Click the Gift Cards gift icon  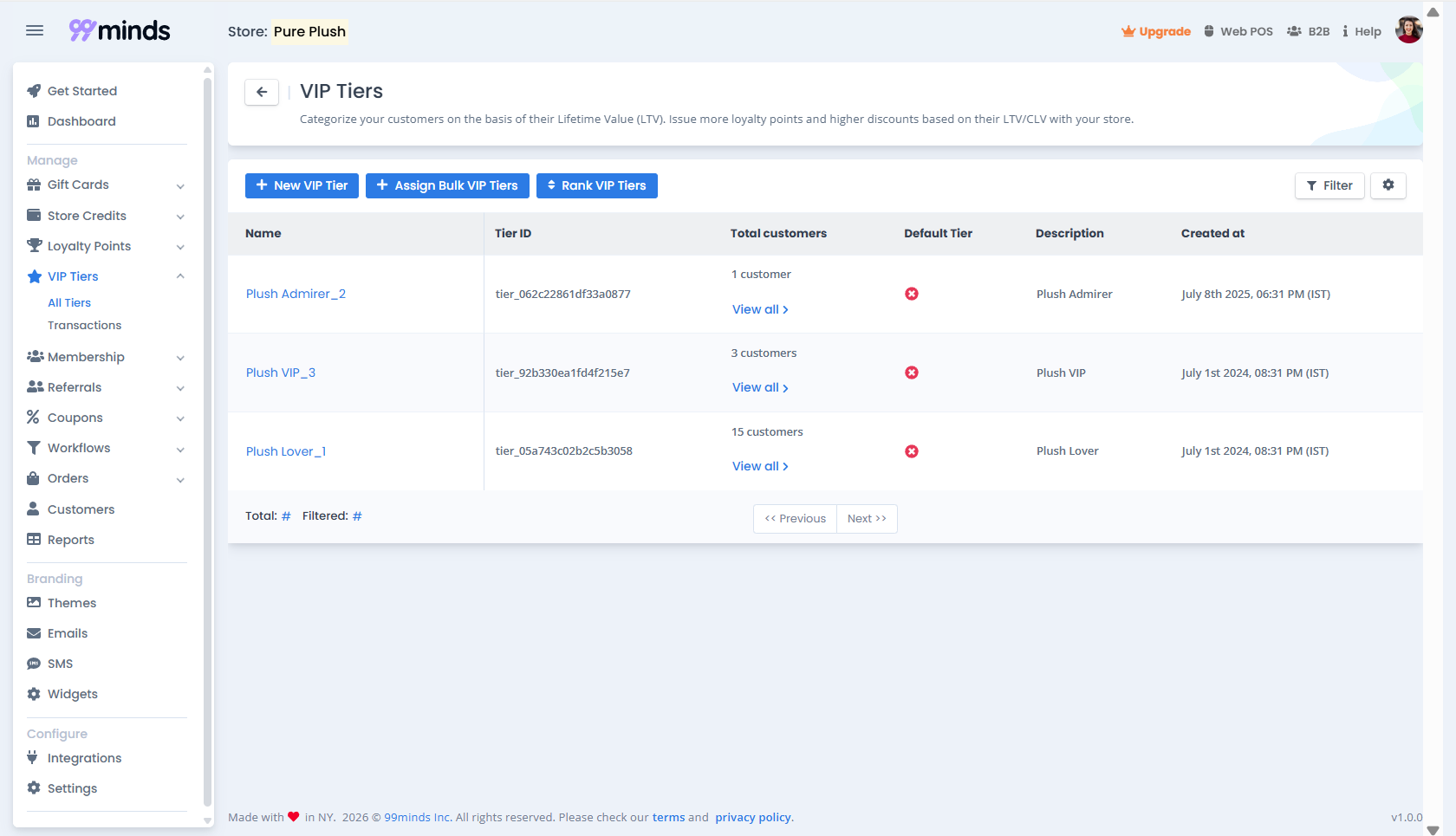pos(34,185)
